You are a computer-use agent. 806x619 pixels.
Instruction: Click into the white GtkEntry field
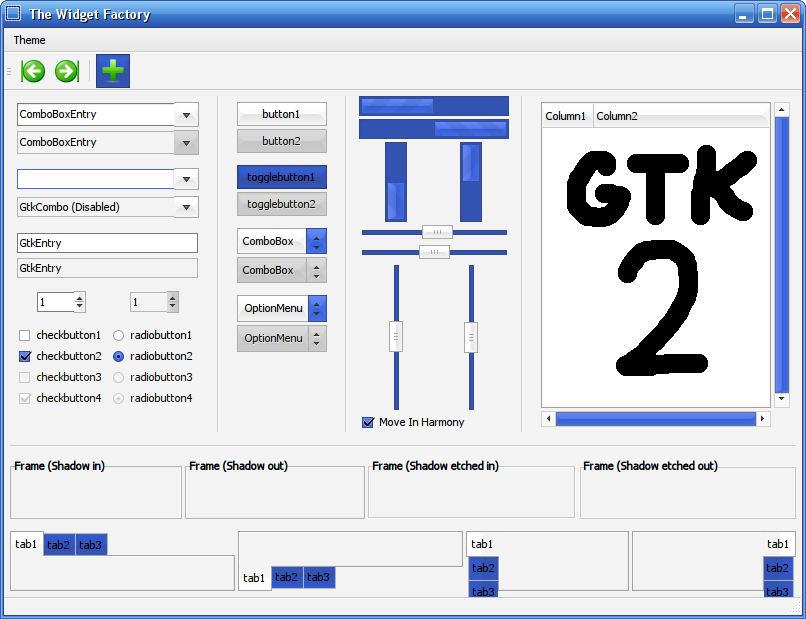tap(107, 243)
